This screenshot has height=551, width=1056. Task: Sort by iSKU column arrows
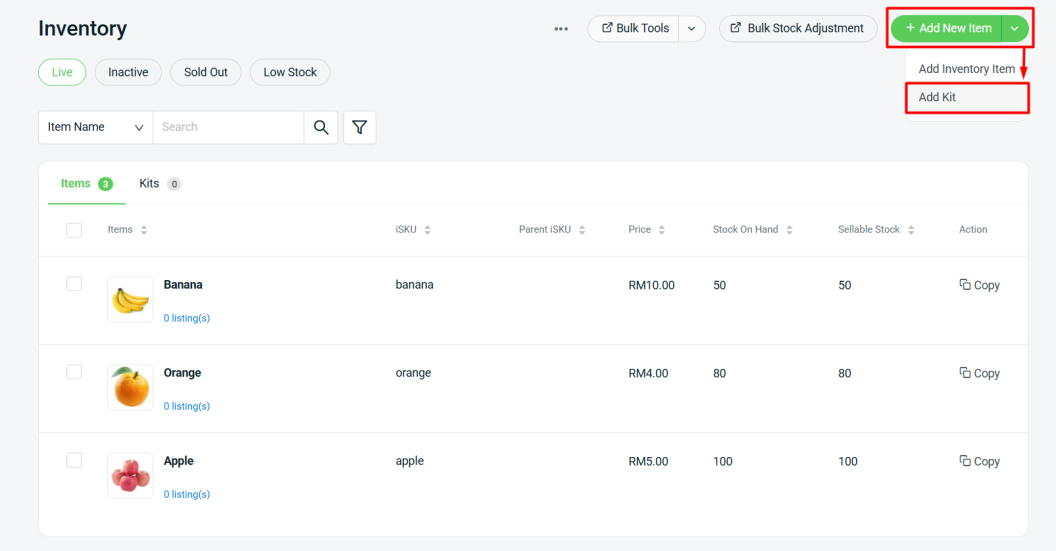428,230
